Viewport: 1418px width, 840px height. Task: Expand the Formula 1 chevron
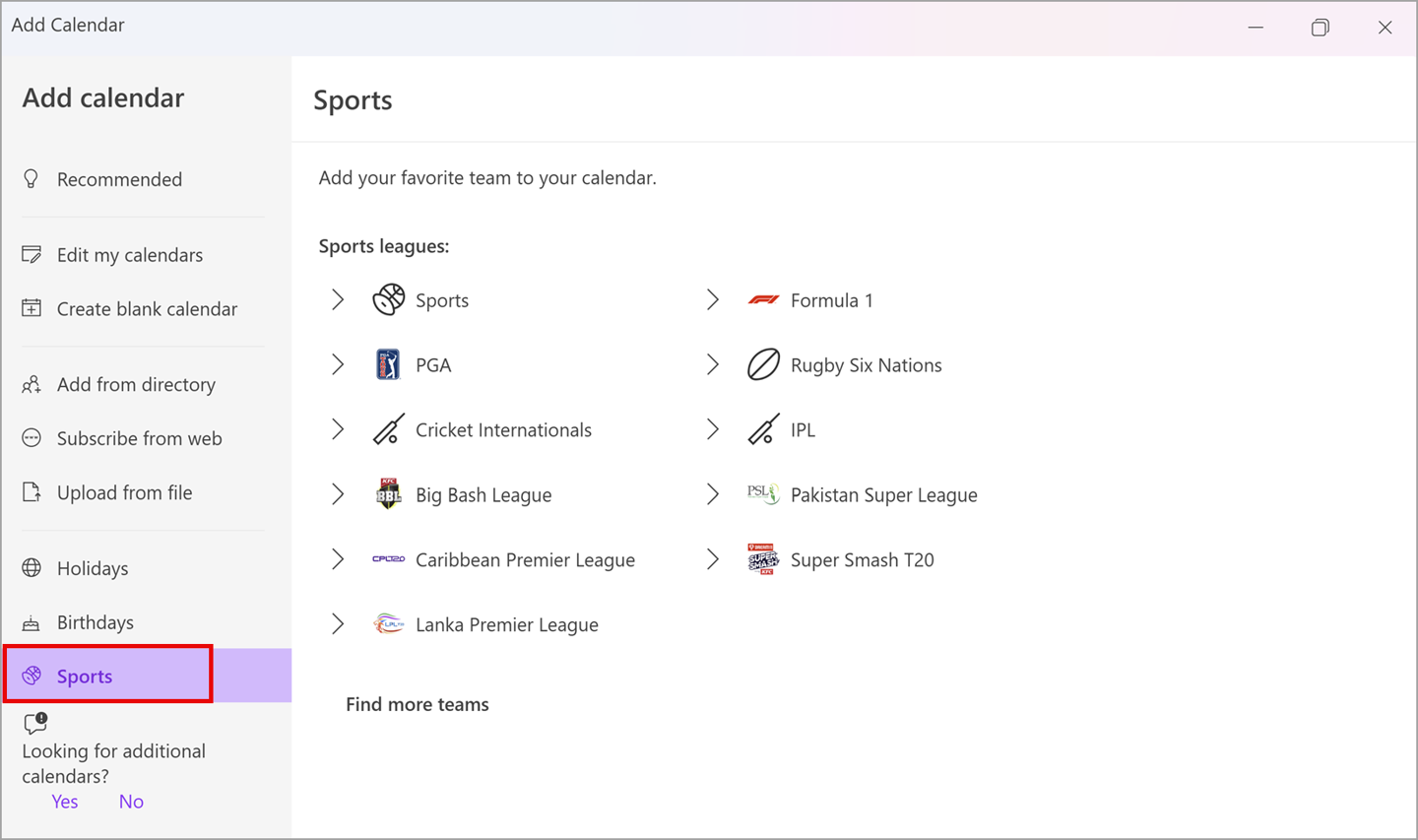[713, 299]
